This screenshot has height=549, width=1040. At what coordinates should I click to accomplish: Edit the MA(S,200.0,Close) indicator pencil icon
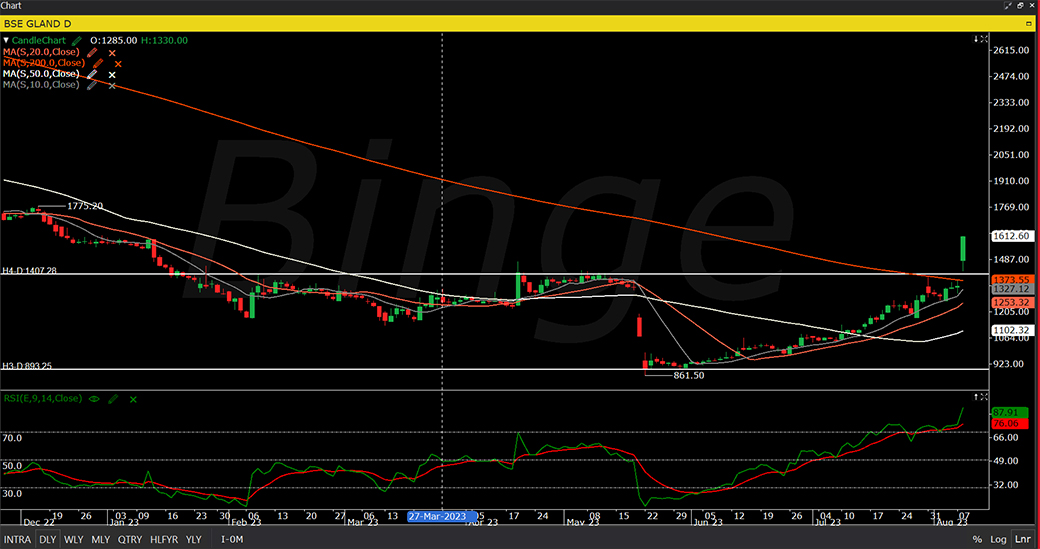point(98,64)
